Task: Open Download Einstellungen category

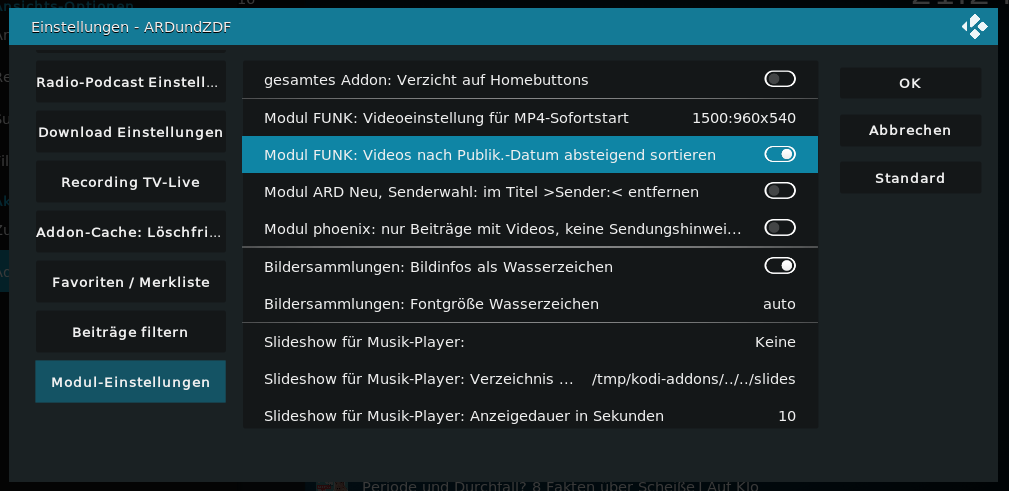Action: coord(131,132)
